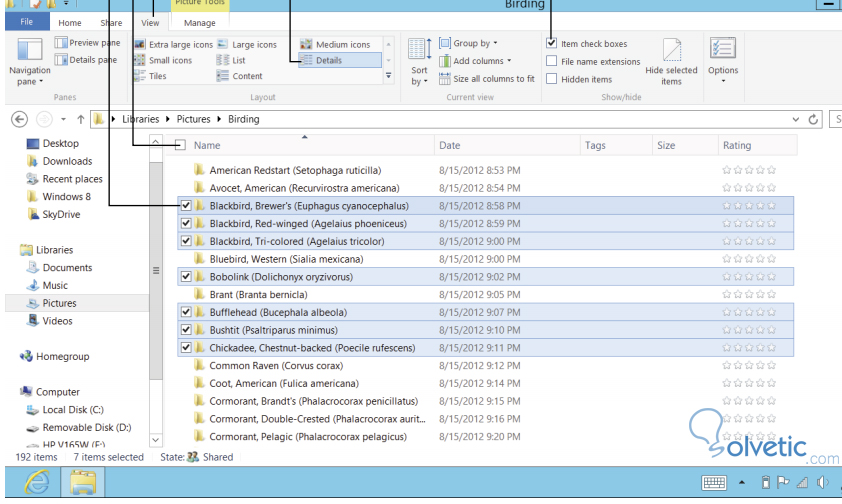Choose Large icons layout
The height and width of the screenshot is (504, 842).
point(247,45)
